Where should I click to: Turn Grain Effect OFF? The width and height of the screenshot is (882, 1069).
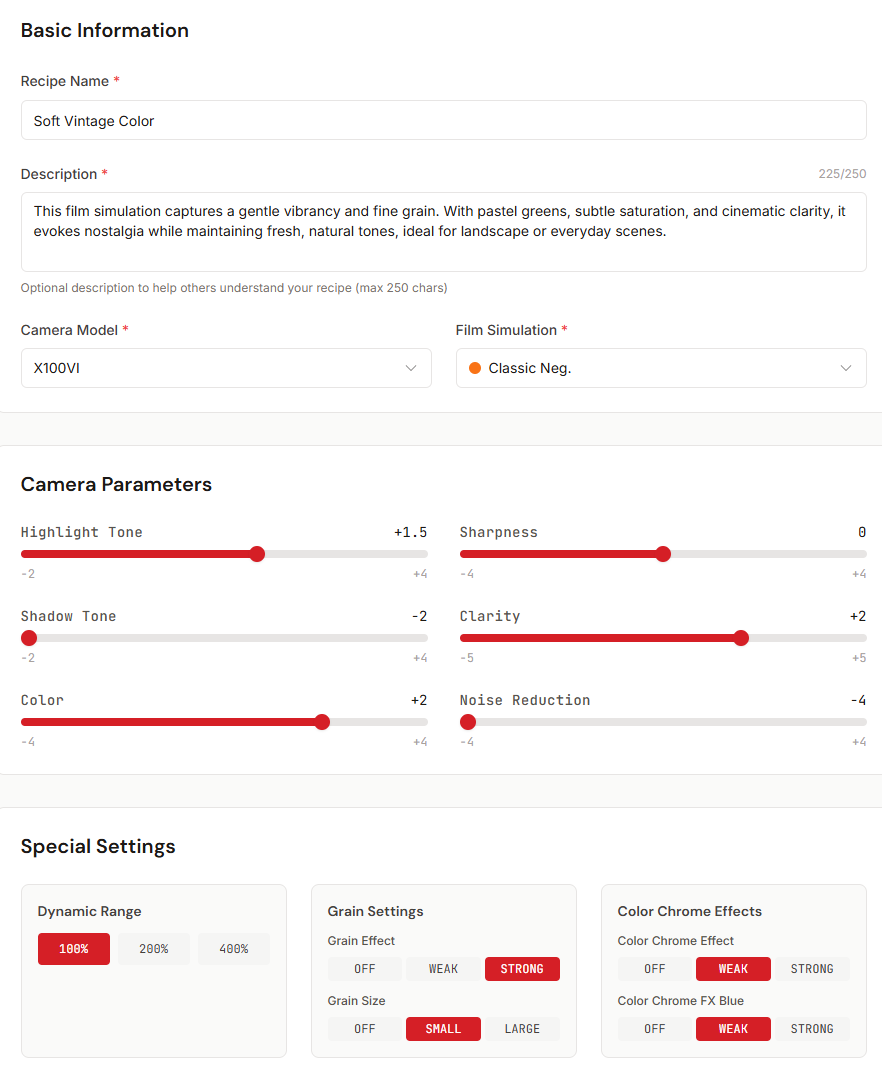tap(364, 968)
